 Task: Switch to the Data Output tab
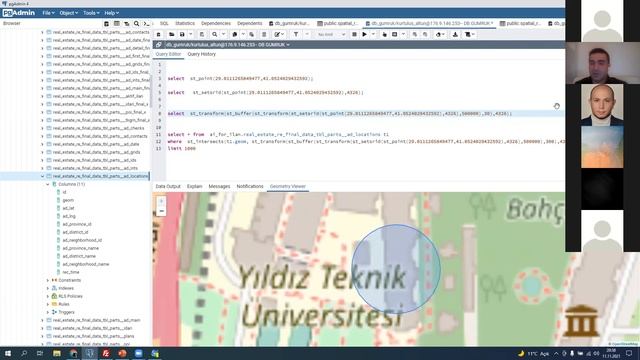(168, 187)
